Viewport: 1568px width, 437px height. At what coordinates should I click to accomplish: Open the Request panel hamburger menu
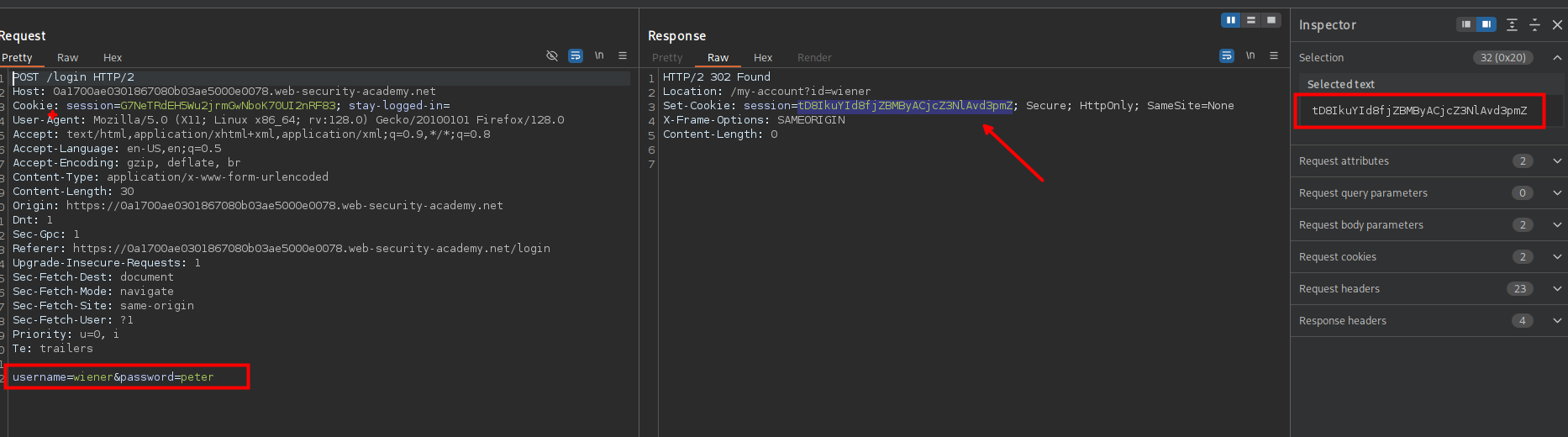(623, 56)
